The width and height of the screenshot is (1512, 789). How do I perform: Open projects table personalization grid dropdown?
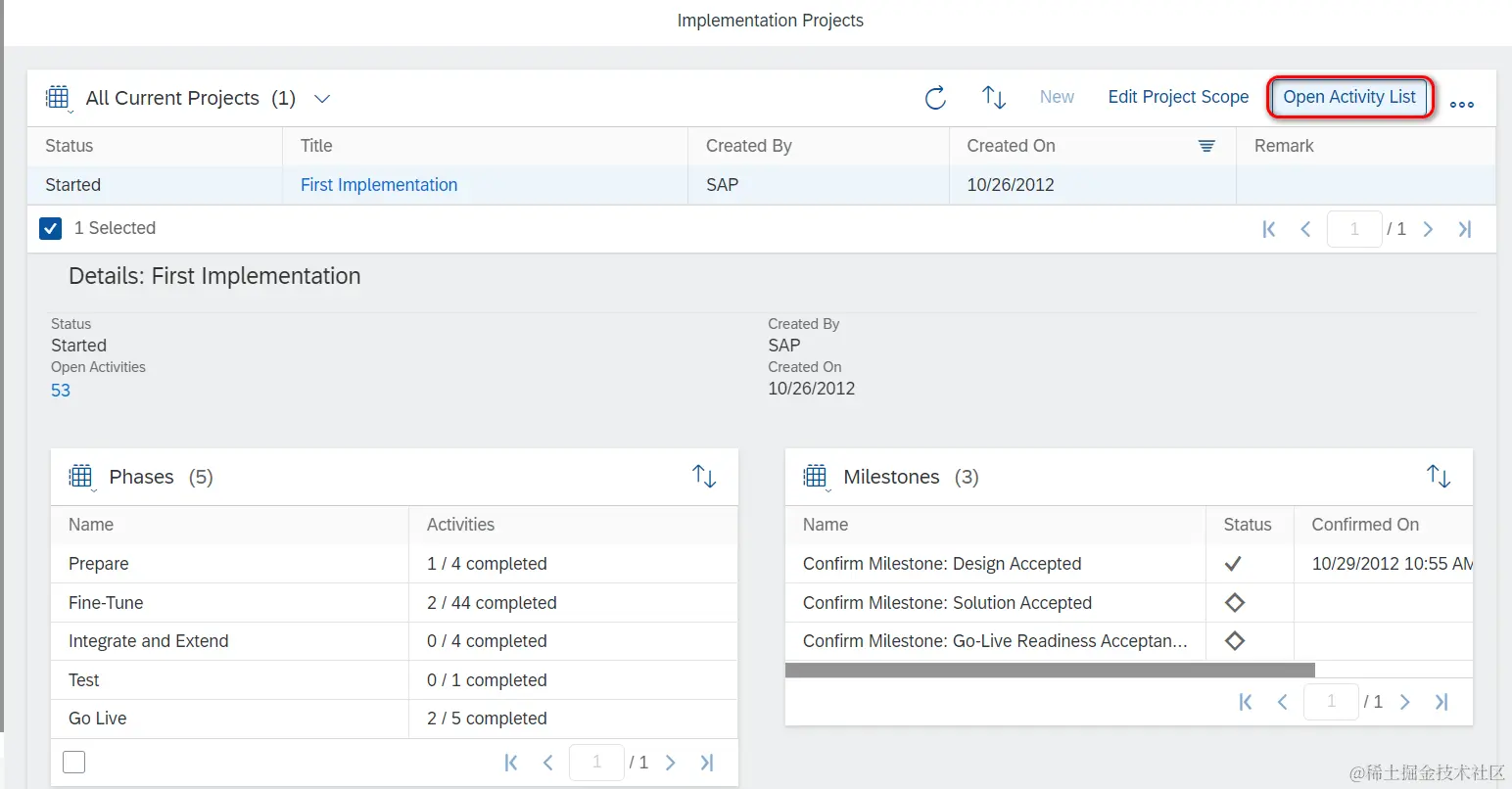coord(58,98)
